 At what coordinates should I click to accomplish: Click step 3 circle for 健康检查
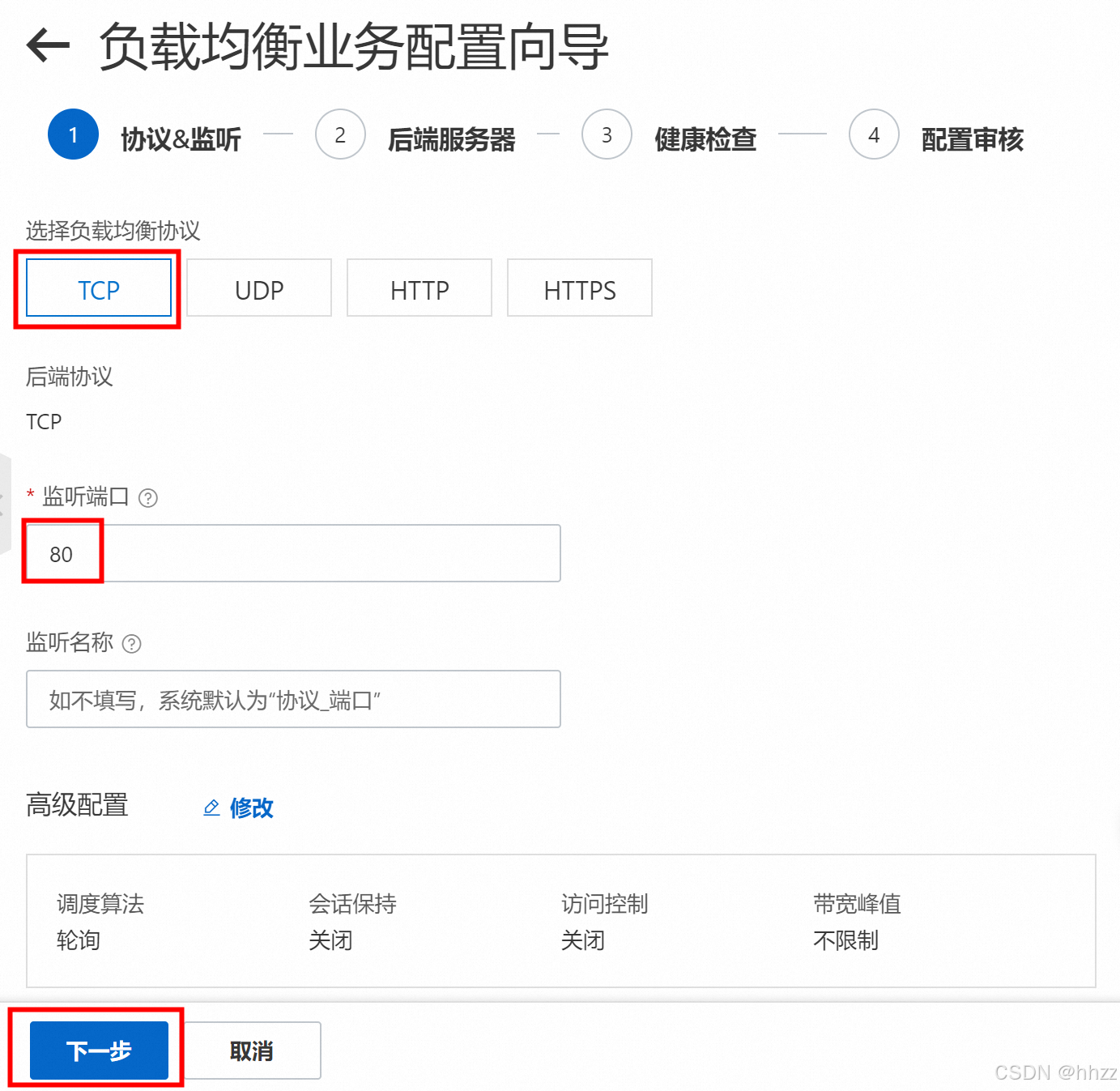[x=607, y=134]
